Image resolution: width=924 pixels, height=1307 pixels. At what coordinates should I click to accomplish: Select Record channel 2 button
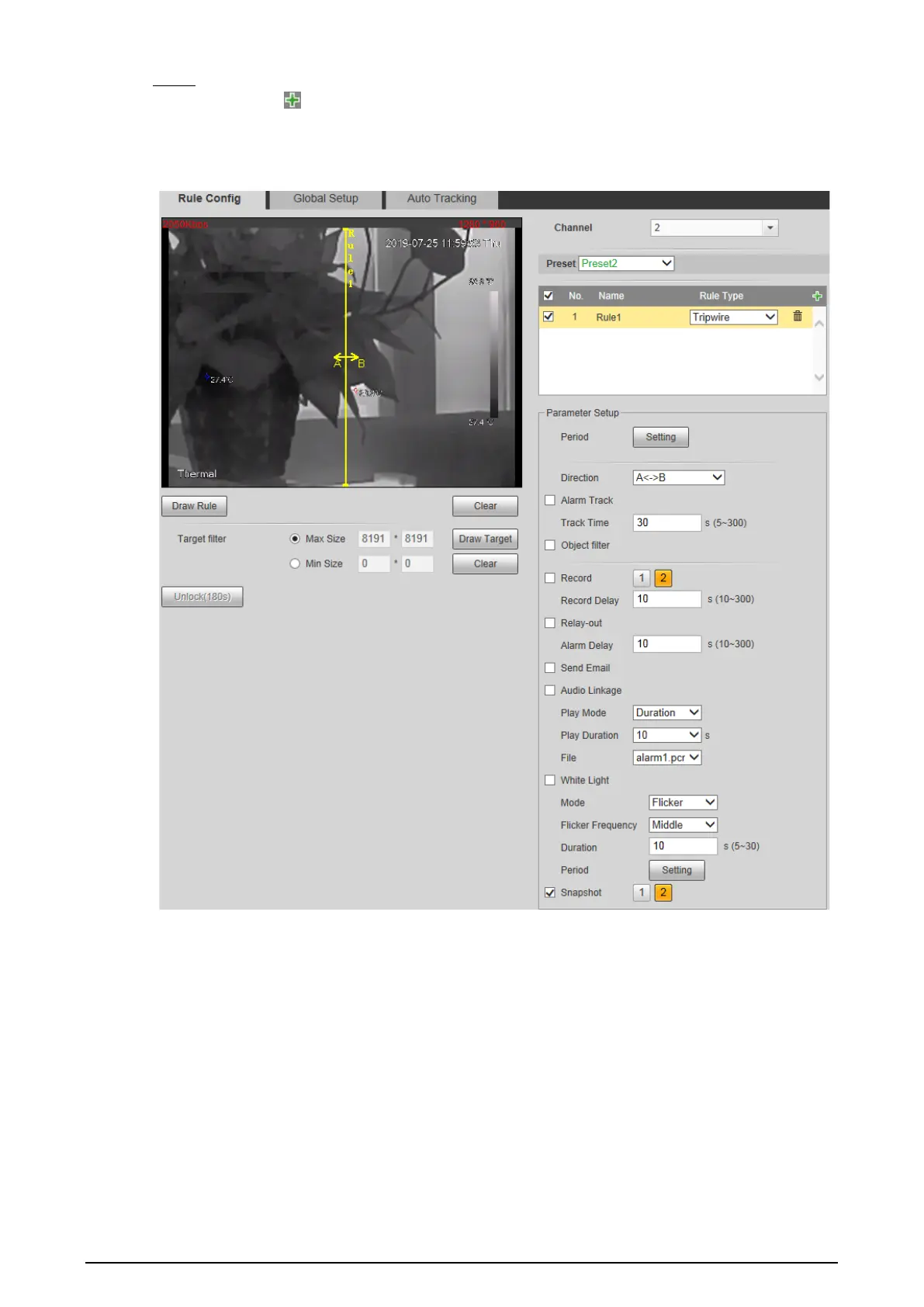click(x=663, y=578)
